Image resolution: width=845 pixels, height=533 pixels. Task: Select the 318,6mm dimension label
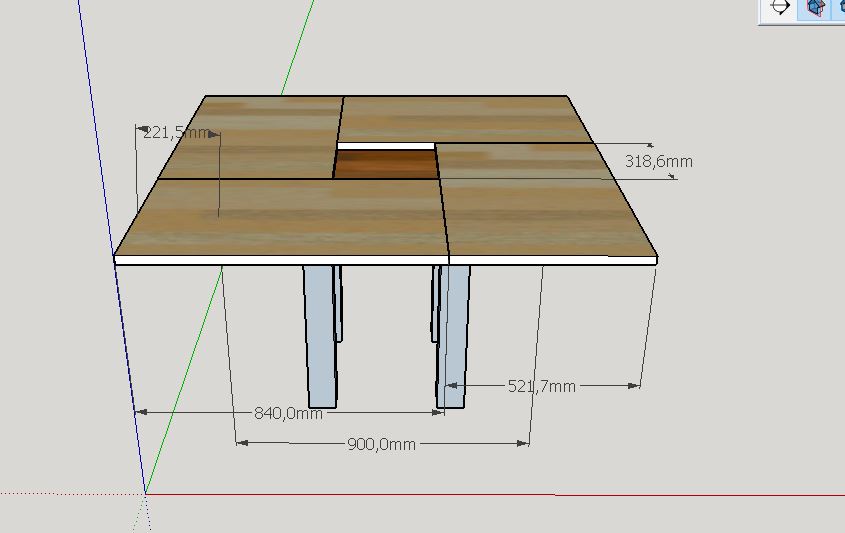(x=658, y=161)
